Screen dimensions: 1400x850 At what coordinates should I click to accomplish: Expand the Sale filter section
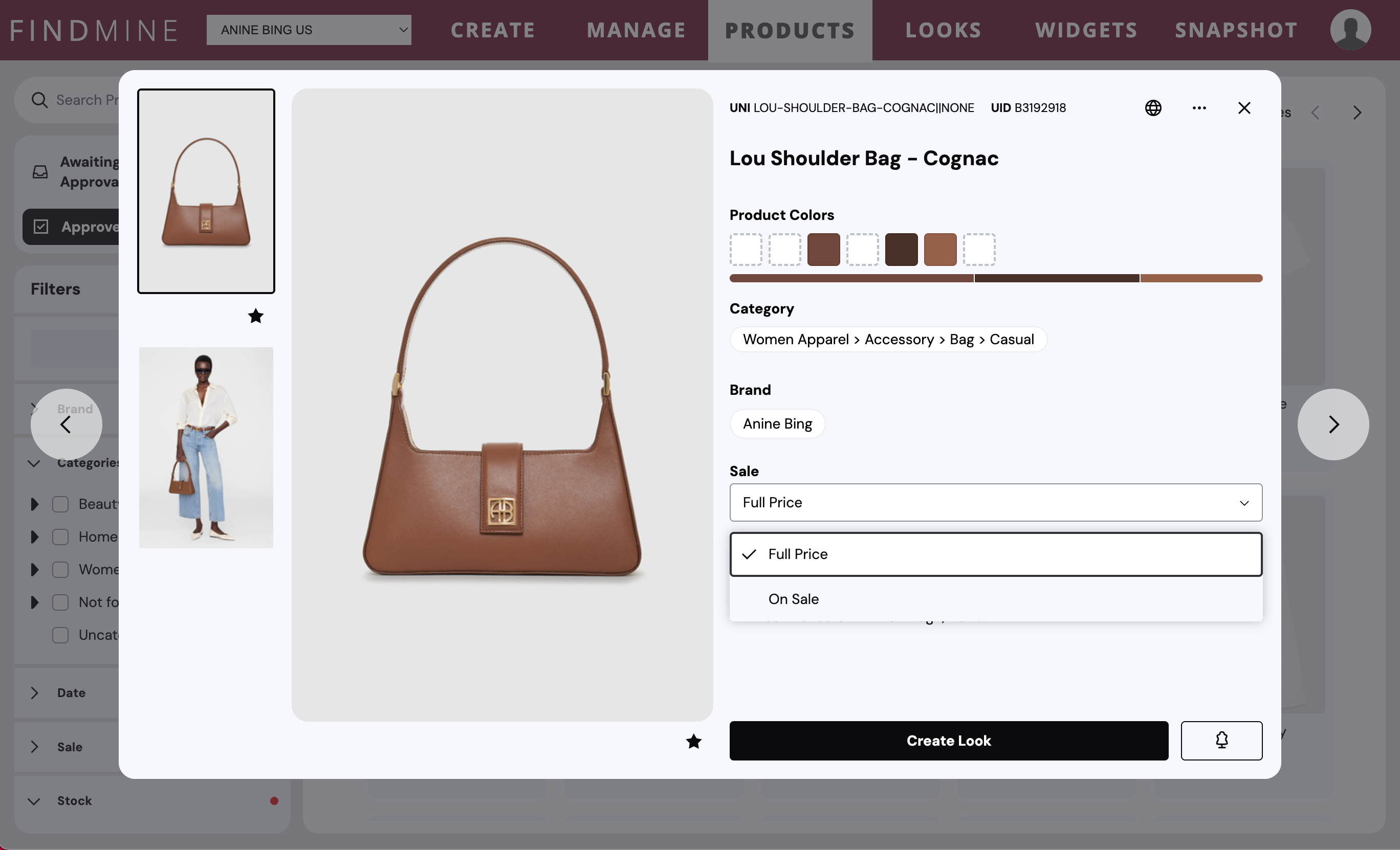click(x=35, y=747)
